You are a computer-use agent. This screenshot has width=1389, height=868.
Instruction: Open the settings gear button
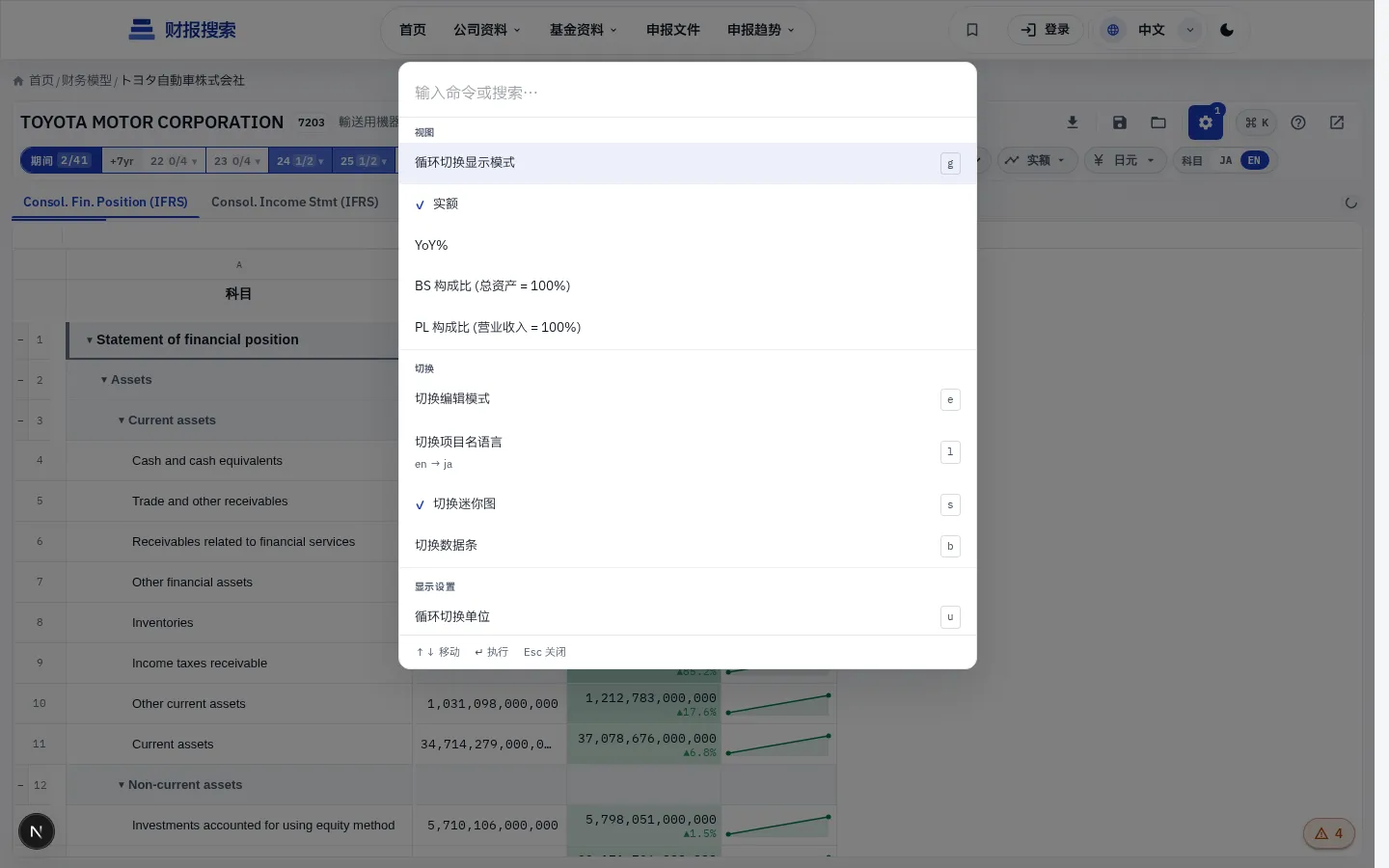pyautogui.click(x=1206, y=122)
